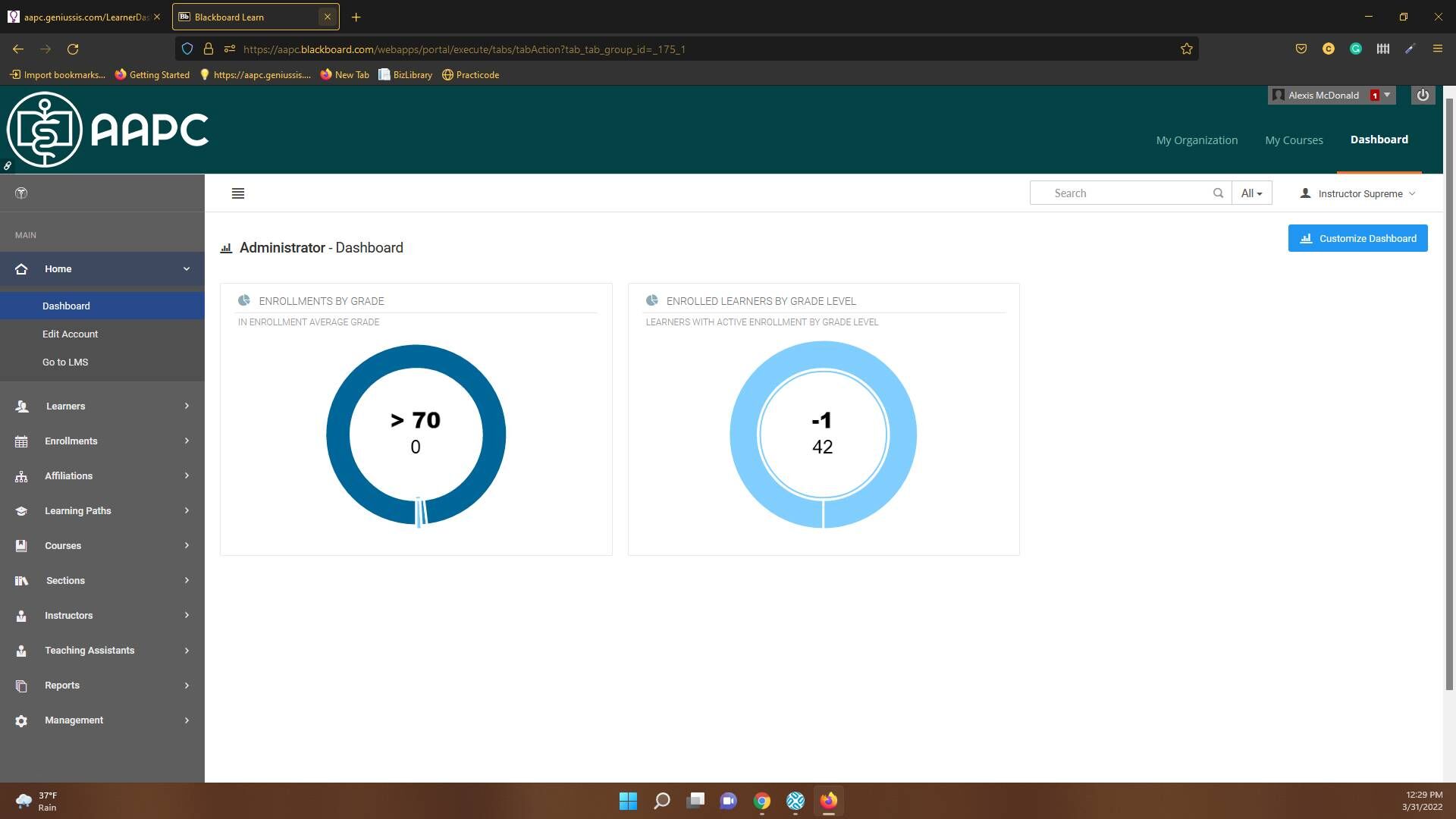The height and width of the screenshot is (819, 1456).
Task: Click the Reports documents icon
Action: click(21, 686)
